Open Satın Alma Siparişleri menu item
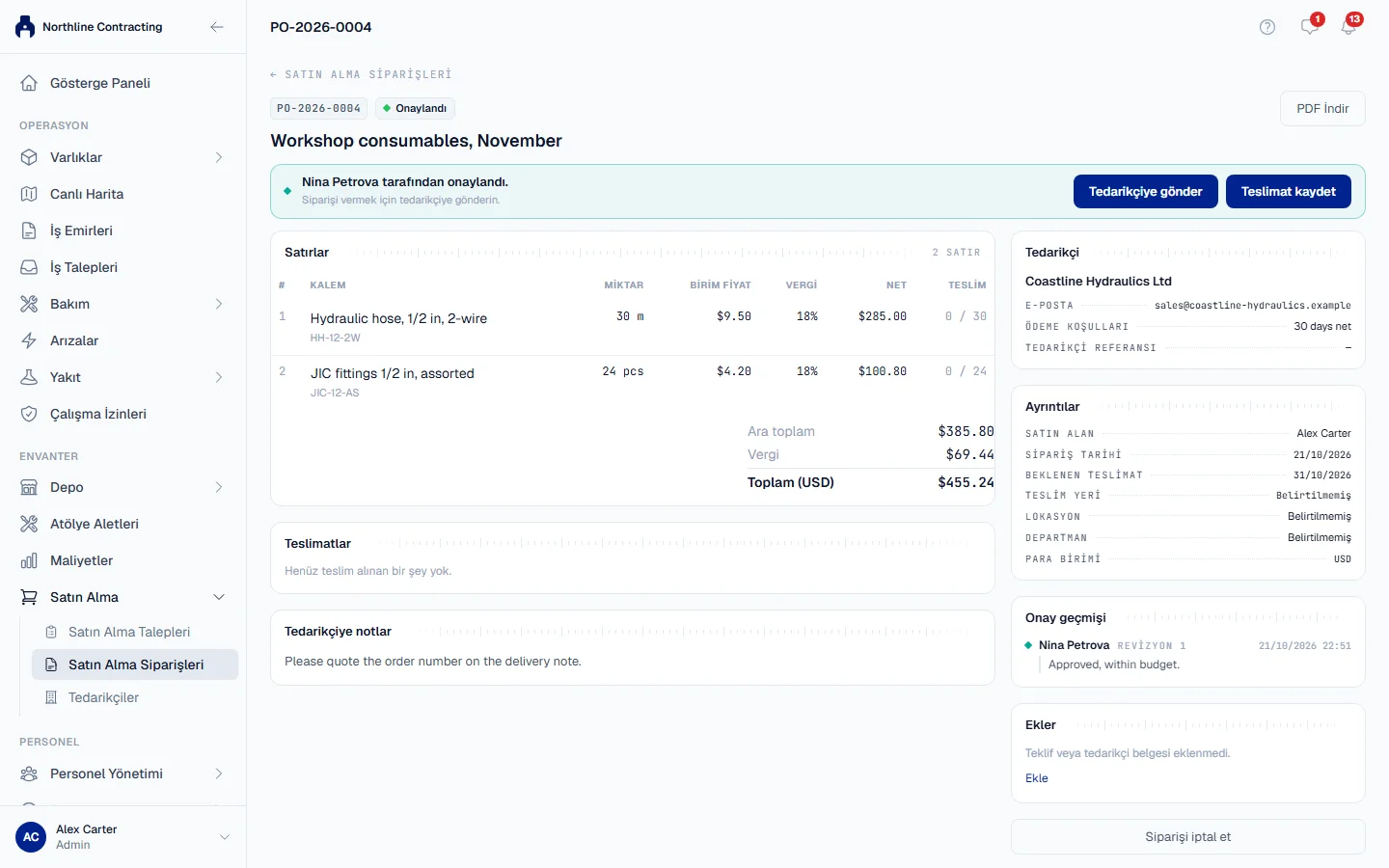This screenshot has width=1389, height=868. pos(135,665)
